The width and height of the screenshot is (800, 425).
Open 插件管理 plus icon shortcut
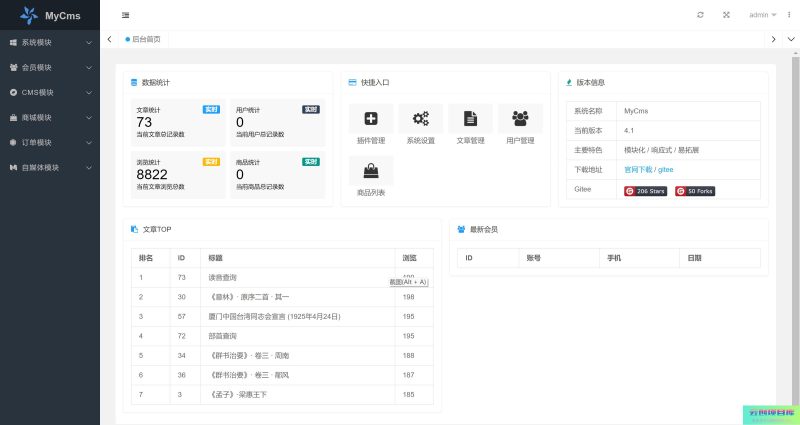tap(371, 118)
